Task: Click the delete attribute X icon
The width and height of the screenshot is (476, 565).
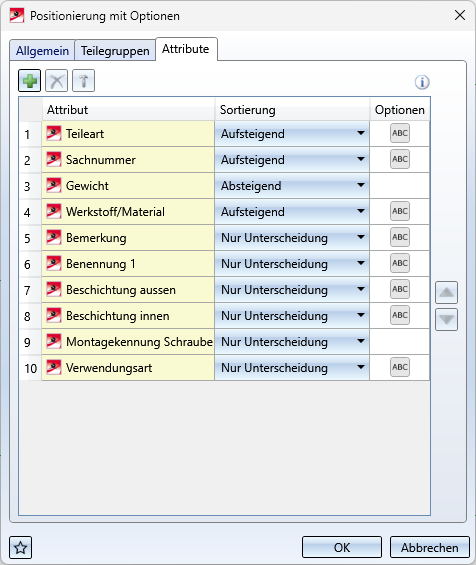Action: [57, 81]
